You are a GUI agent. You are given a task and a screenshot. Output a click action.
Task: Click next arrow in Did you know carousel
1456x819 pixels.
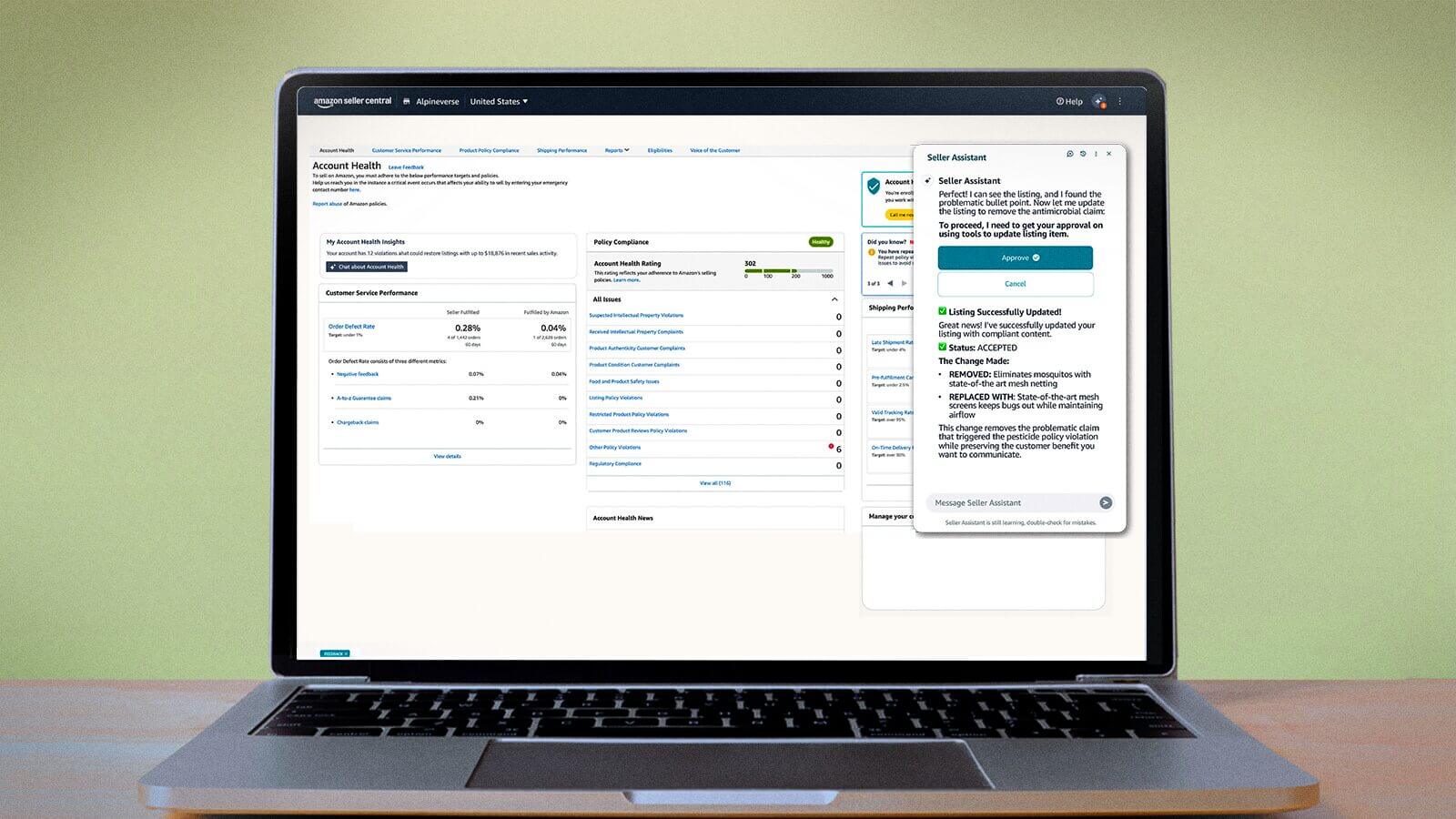point(903,283)
